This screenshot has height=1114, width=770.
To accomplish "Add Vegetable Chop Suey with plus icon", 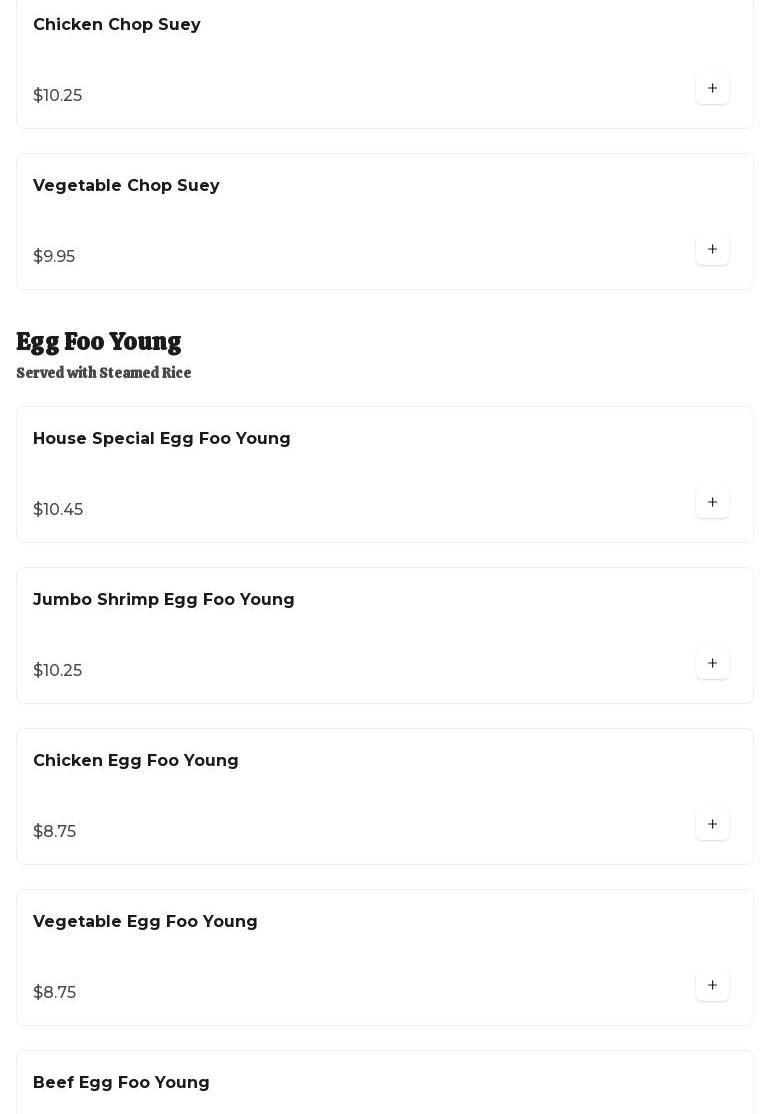I will pos(712,249).
